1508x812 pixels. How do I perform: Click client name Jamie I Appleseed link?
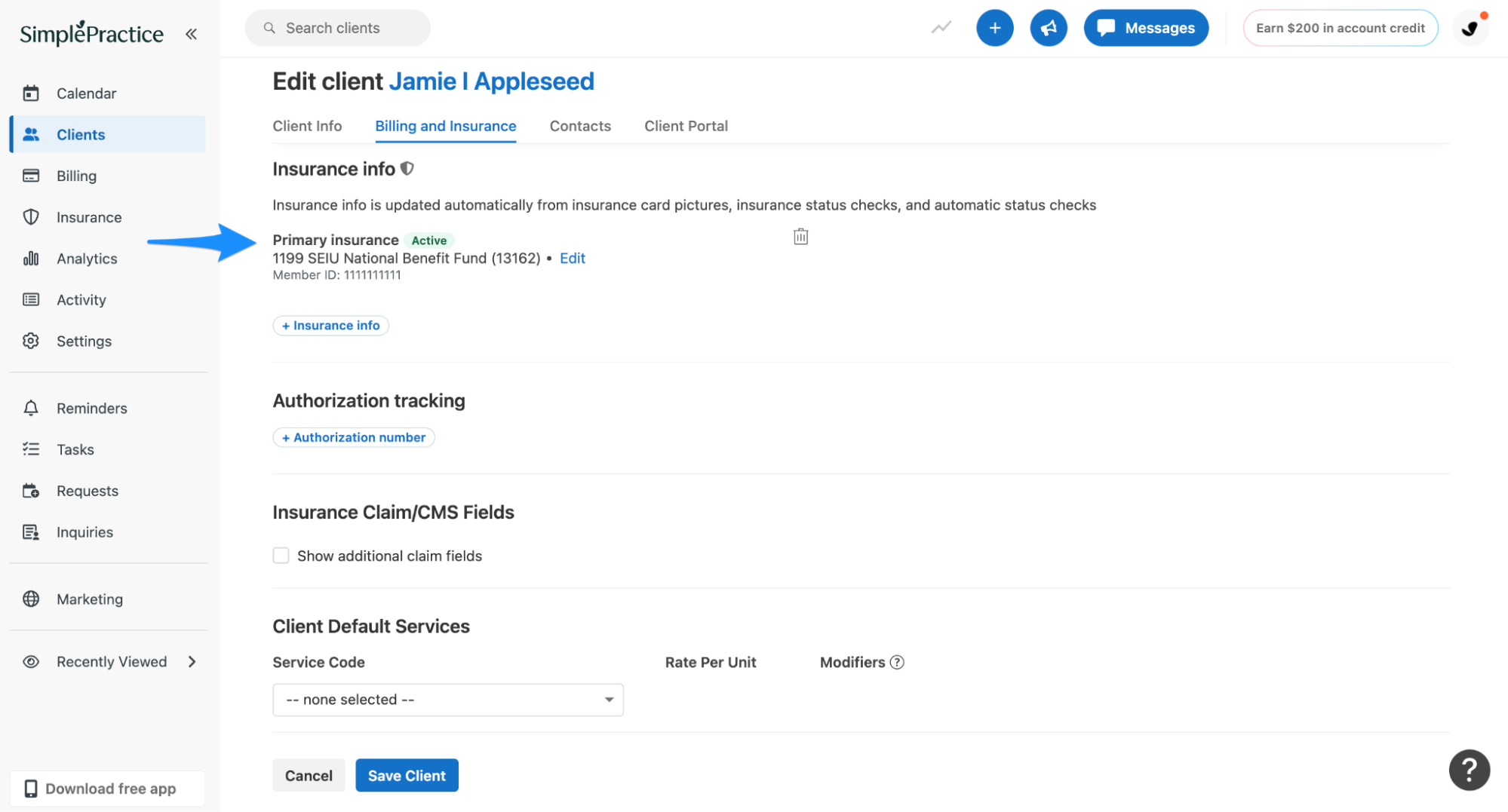tap(492, 81)
